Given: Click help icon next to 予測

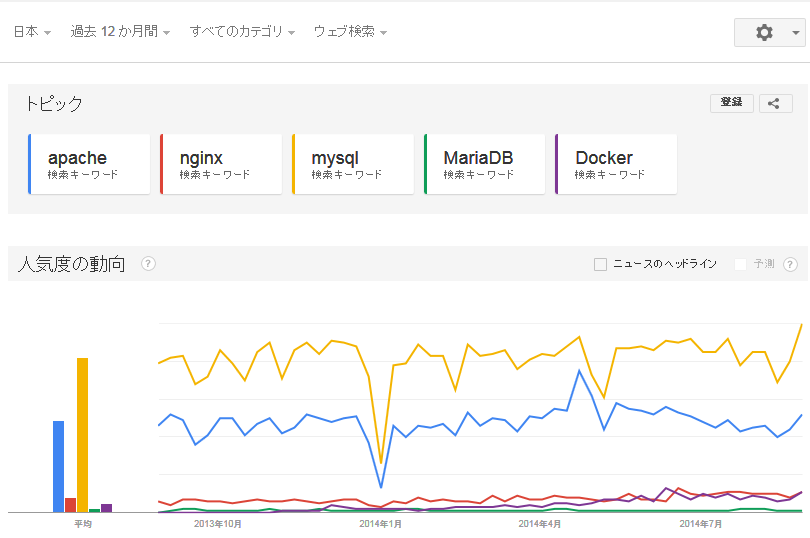Looking at the screenshot, I should point(790,264).
